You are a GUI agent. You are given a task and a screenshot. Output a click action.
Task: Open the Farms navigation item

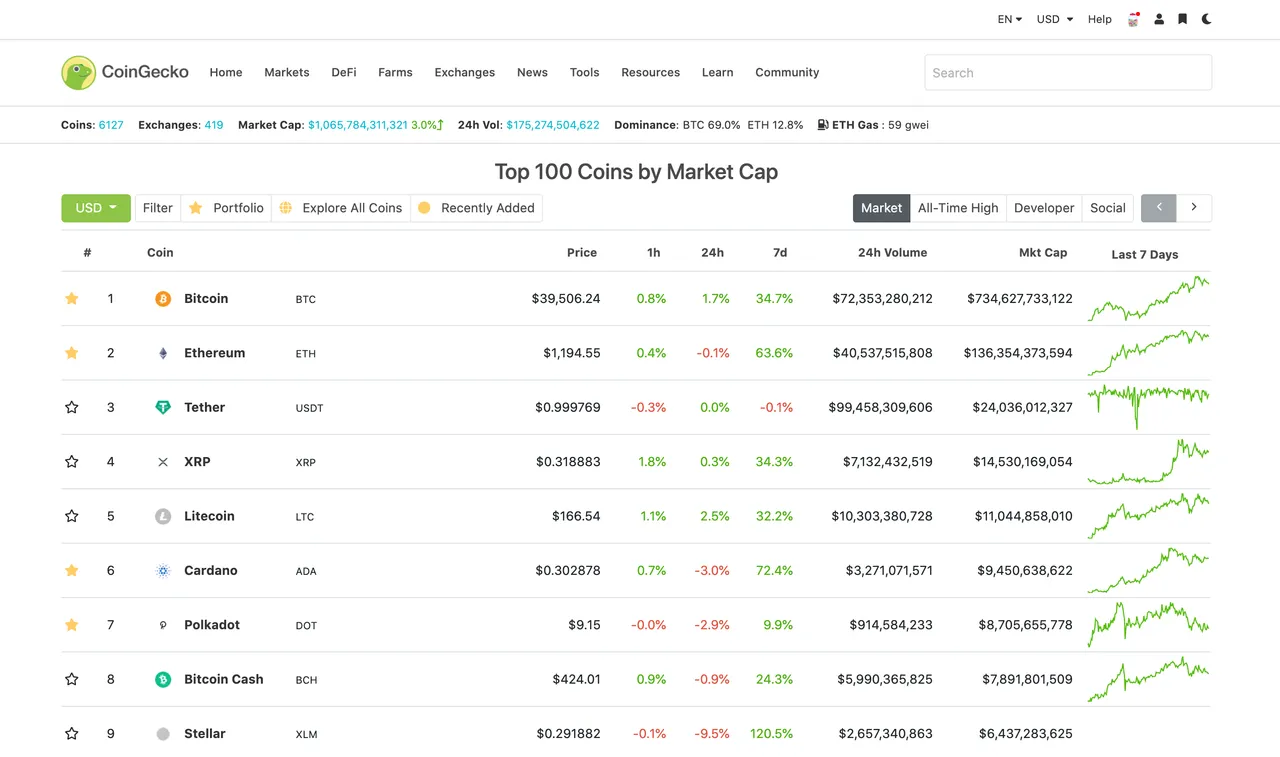tap(395, 72)
